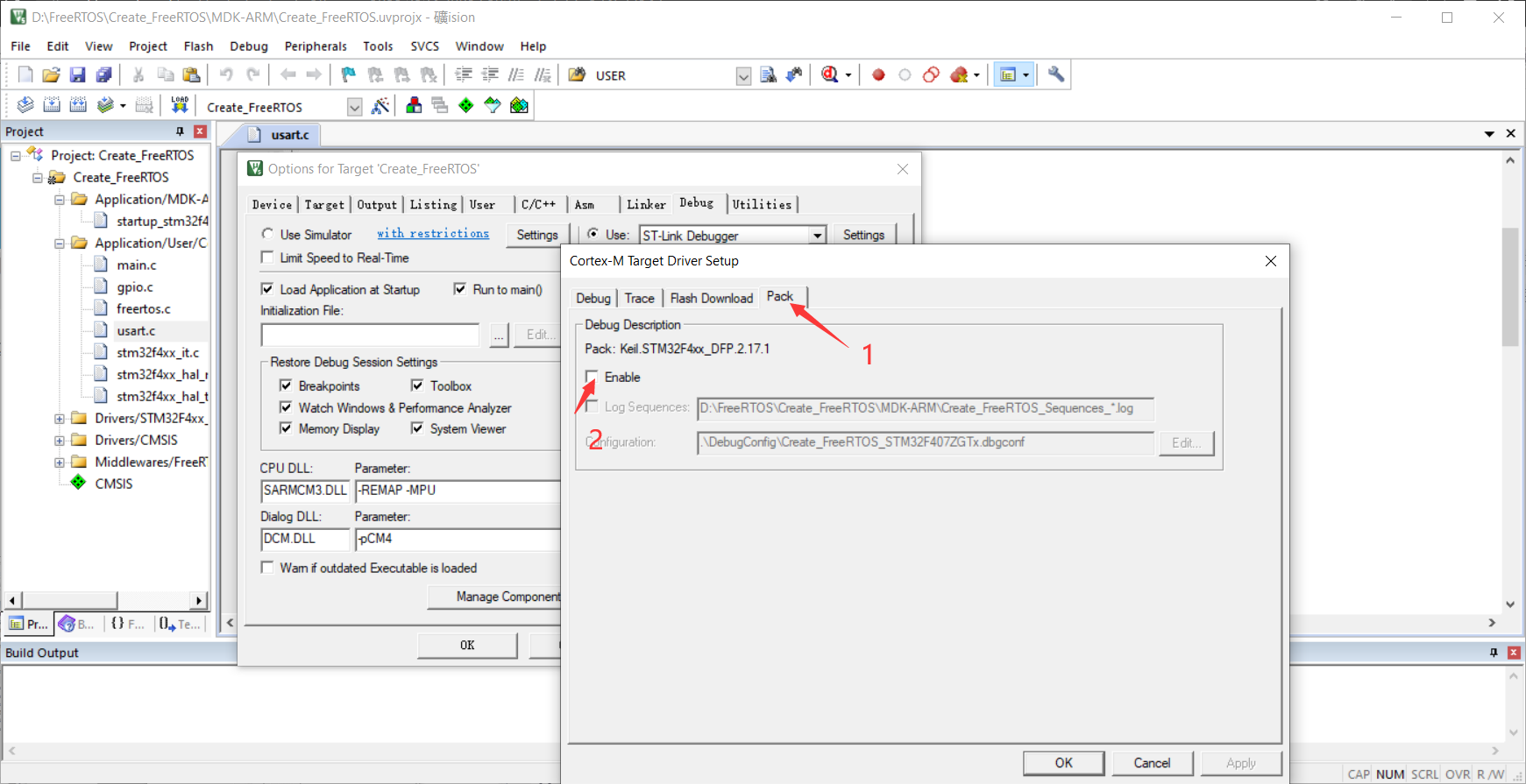Tick the Pack Enable checkbox

tap(592, 378)
